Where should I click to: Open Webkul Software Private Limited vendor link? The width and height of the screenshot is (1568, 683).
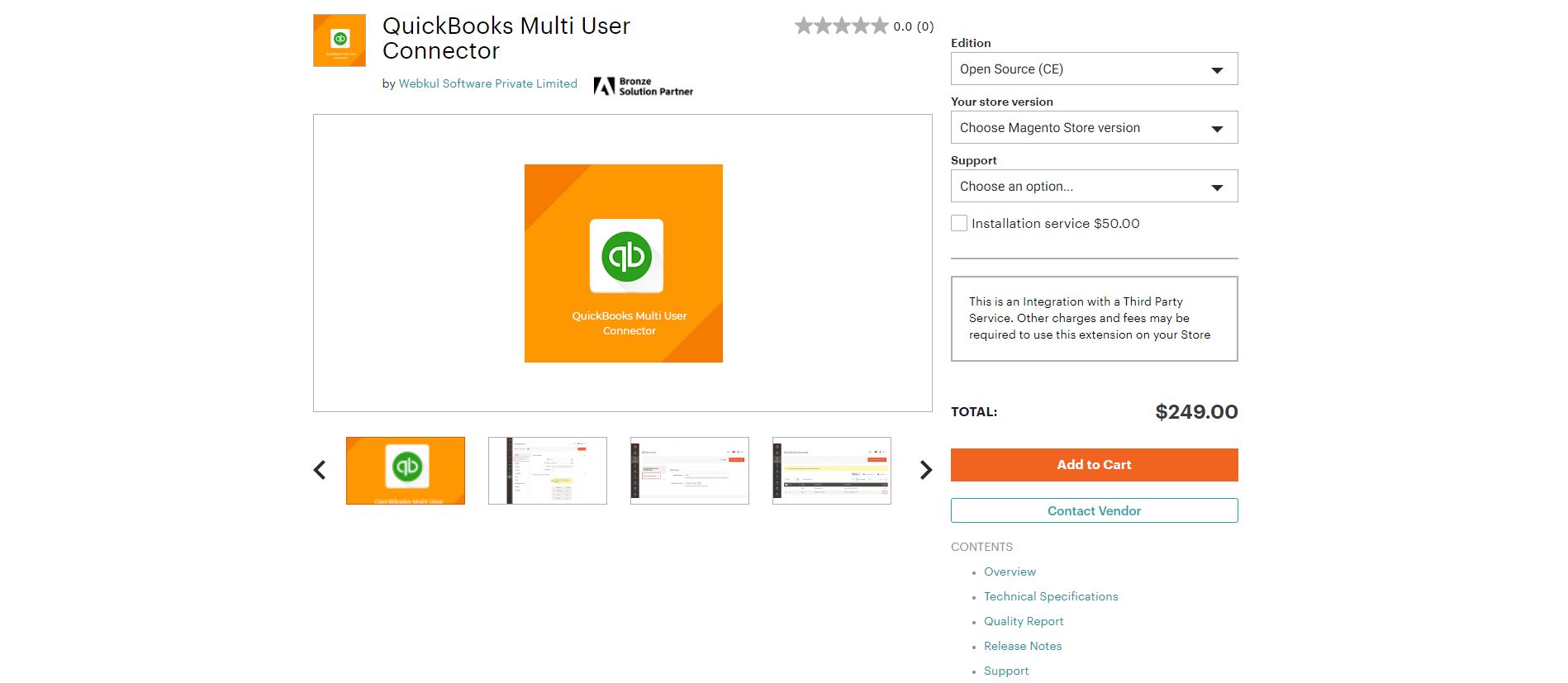(488, 83)
